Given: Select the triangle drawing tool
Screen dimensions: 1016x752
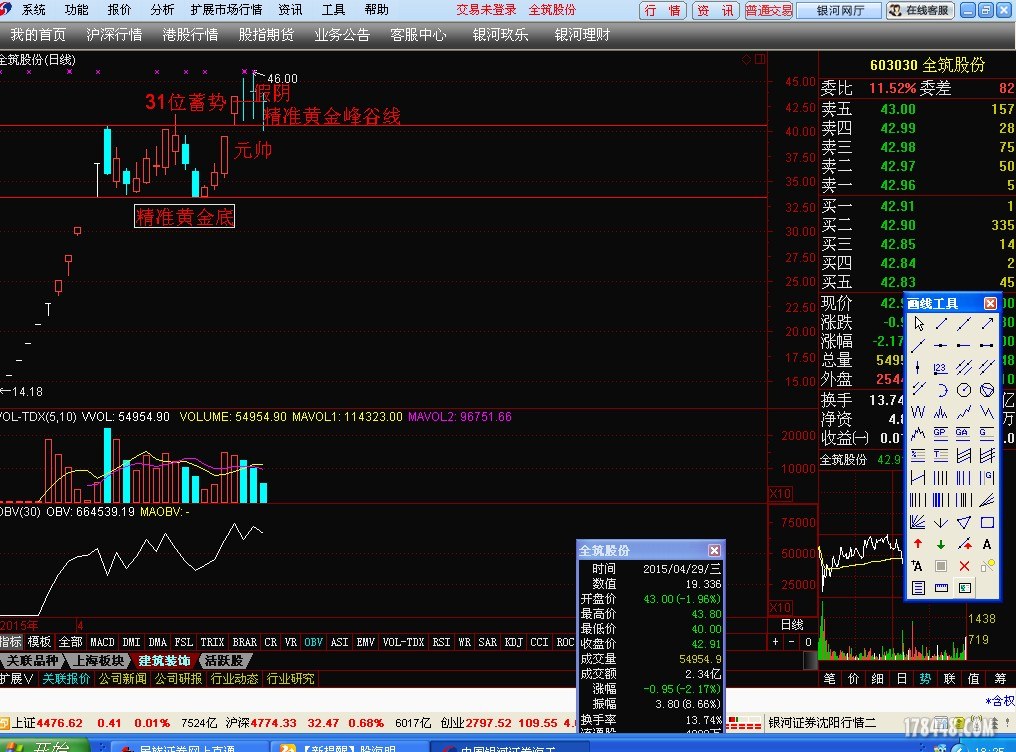Looking at the screenshot, I should click(x=964, y=522).
